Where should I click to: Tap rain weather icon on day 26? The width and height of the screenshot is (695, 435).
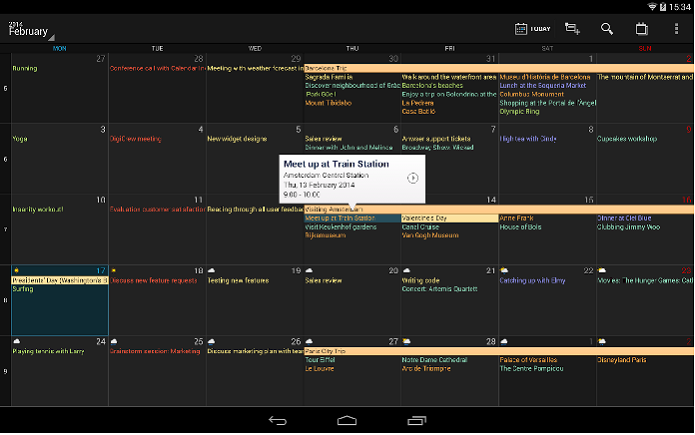[x=211, y=341]
